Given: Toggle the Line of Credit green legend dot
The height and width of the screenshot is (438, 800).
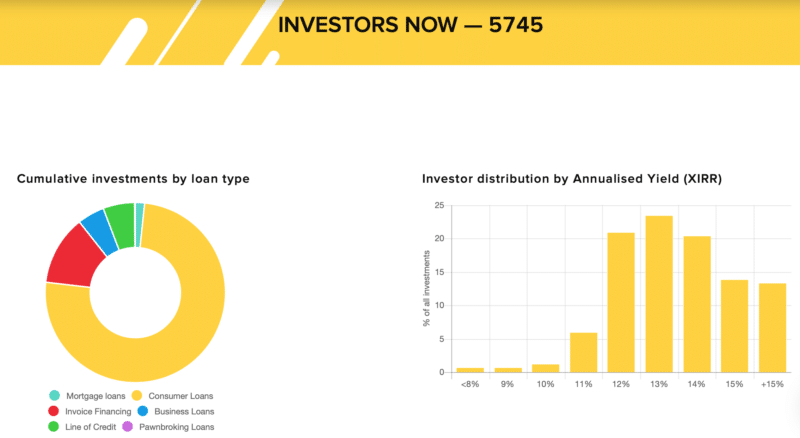Looking at the screenshot, I should point(54,426).
